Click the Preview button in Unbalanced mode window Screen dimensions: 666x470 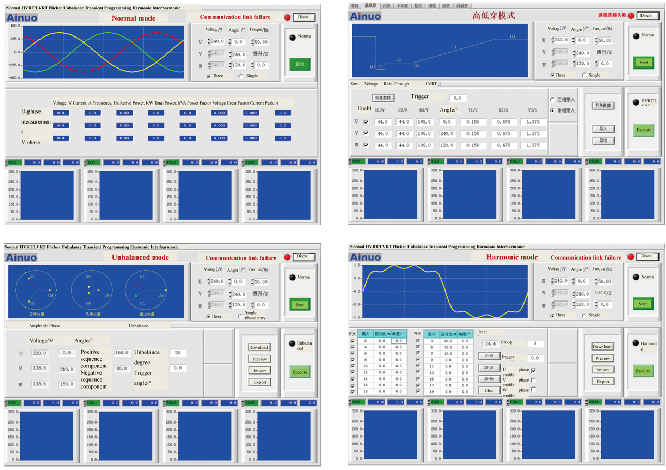point(260,359)
